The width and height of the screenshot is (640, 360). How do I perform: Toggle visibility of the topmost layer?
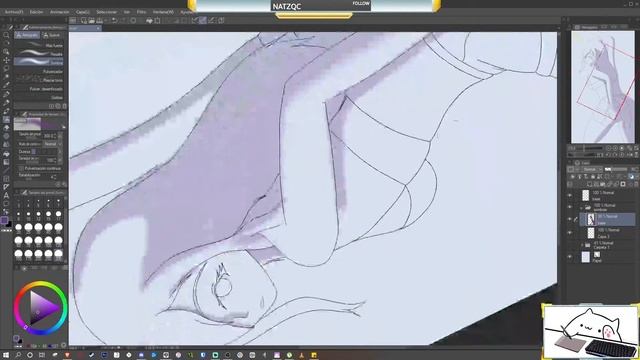tap(570, 196)
